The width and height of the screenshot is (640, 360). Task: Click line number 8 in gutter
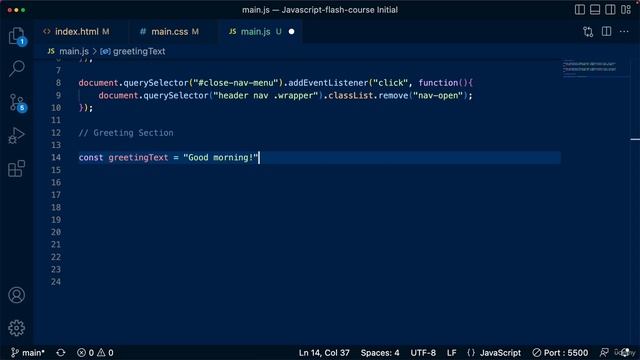tap(58, 83)
